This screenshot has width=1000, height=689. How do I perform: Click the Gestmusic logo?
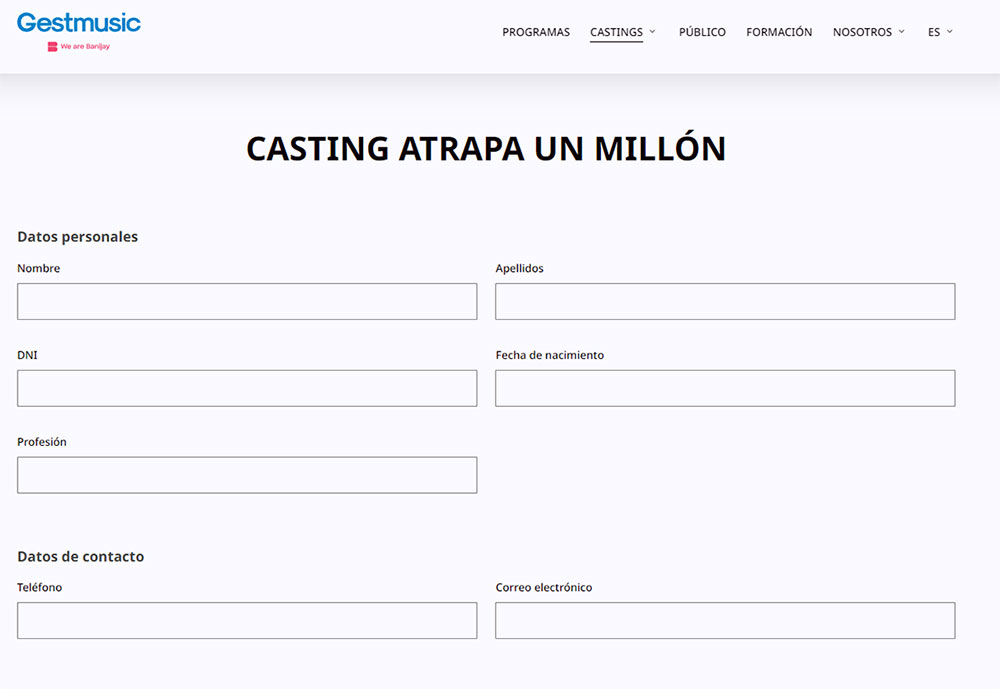(x=78, y=23)
